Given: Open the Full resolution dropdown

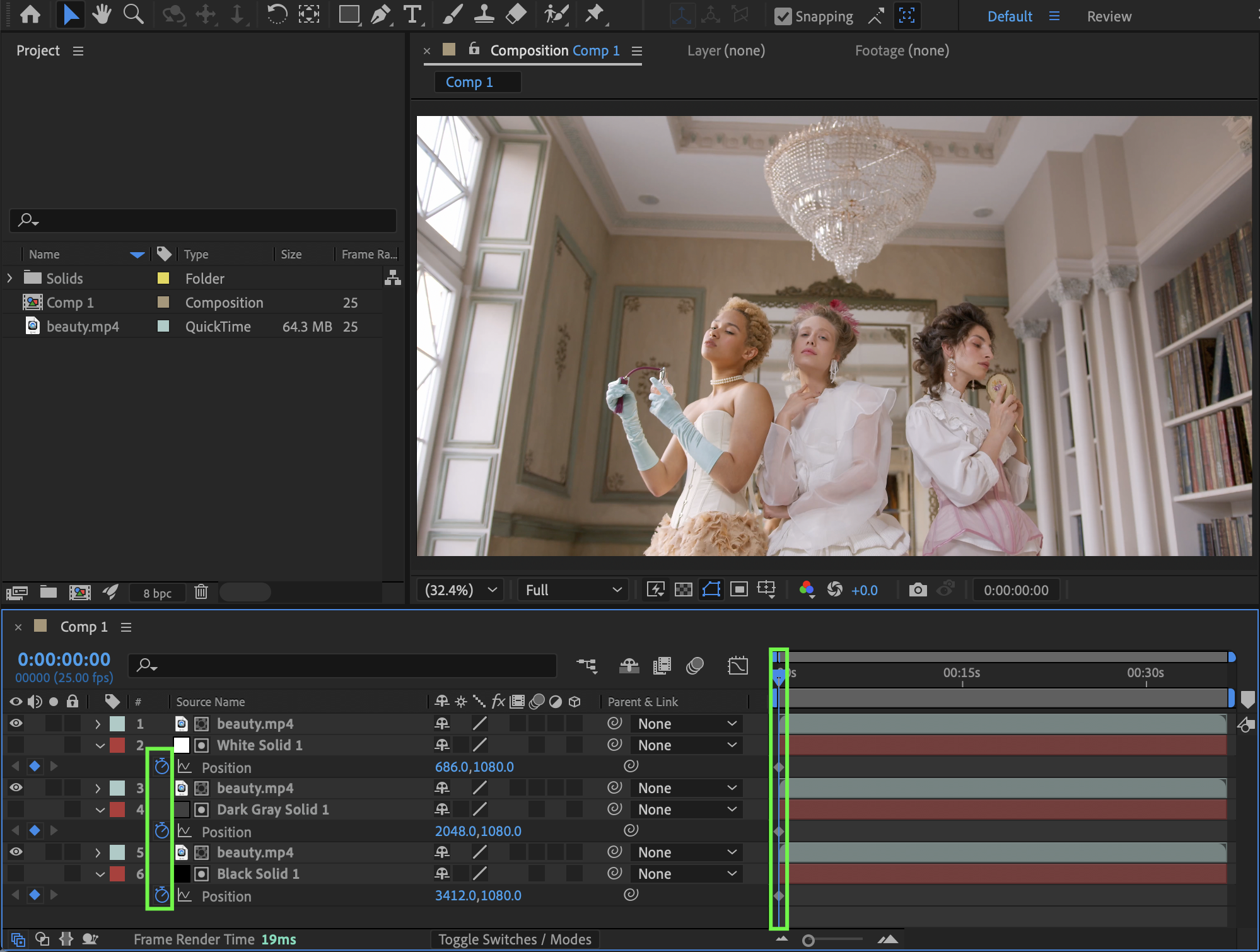Looking at the screenshot, I should coord(573,589).
